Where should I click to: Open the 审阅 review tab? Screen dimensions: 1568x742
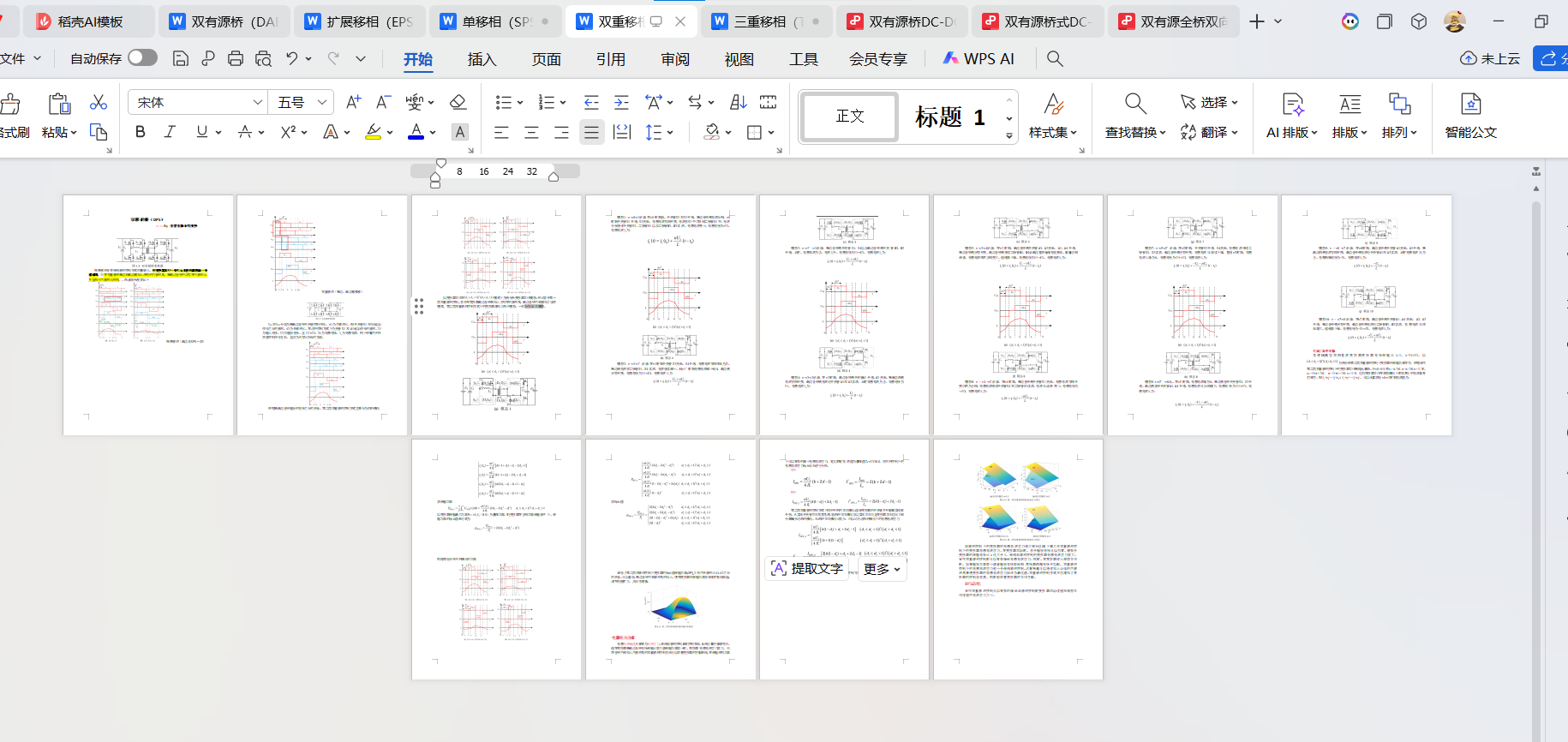coord(675,59)
